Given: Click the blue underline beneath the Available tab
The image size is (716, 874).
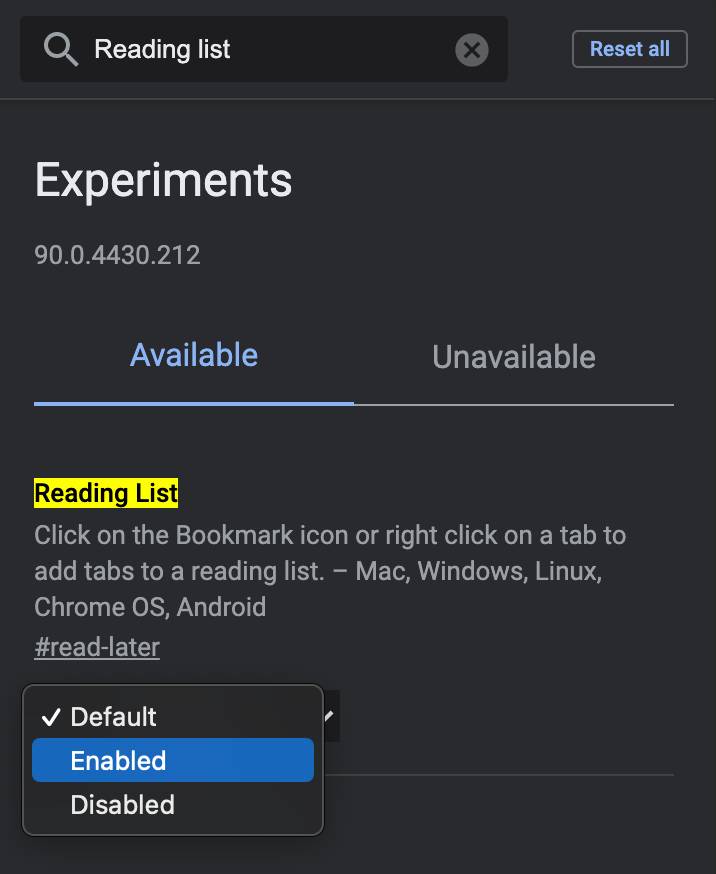Looking at the screenshot, I should pyautogui.click(x=194, y=403).
